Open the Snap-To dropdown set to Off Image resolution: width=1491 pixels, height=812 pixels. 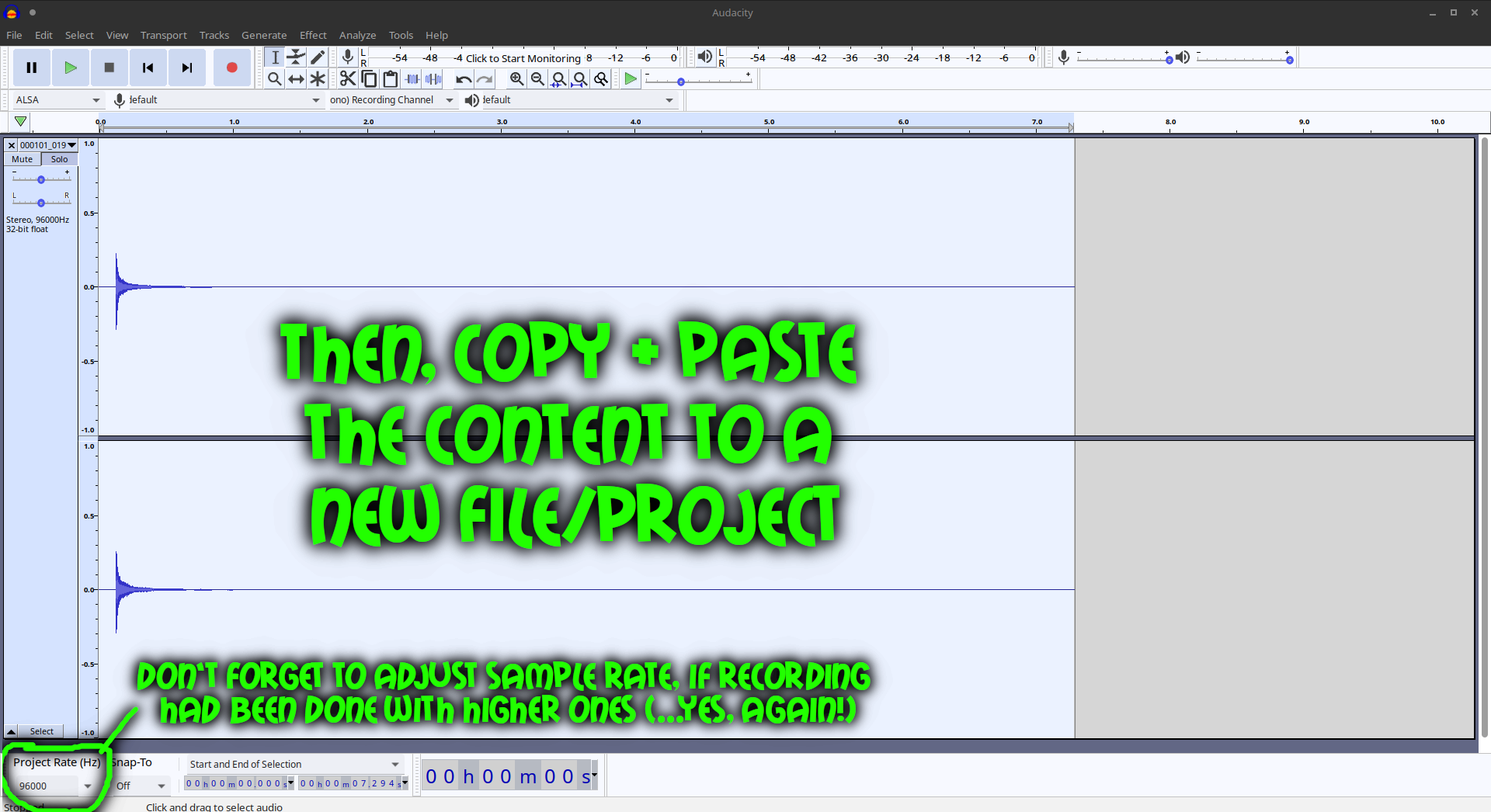[x=140, y=786]
